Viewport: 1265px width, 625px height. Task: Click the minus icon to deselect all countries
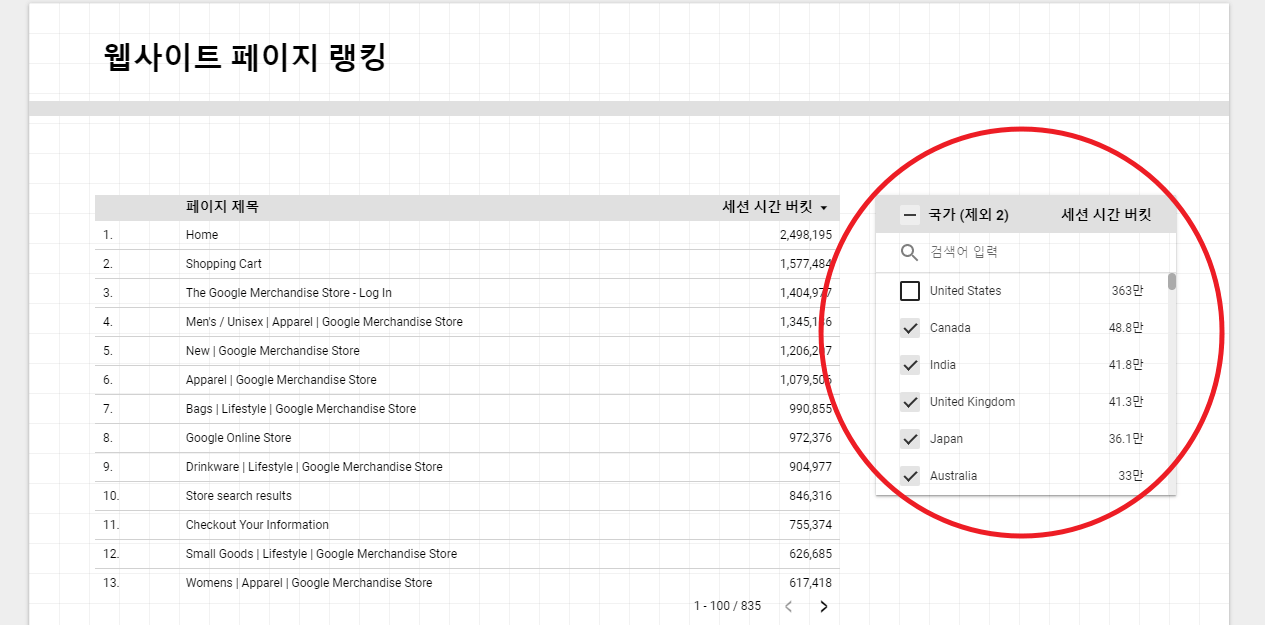[x=908, y=213]
